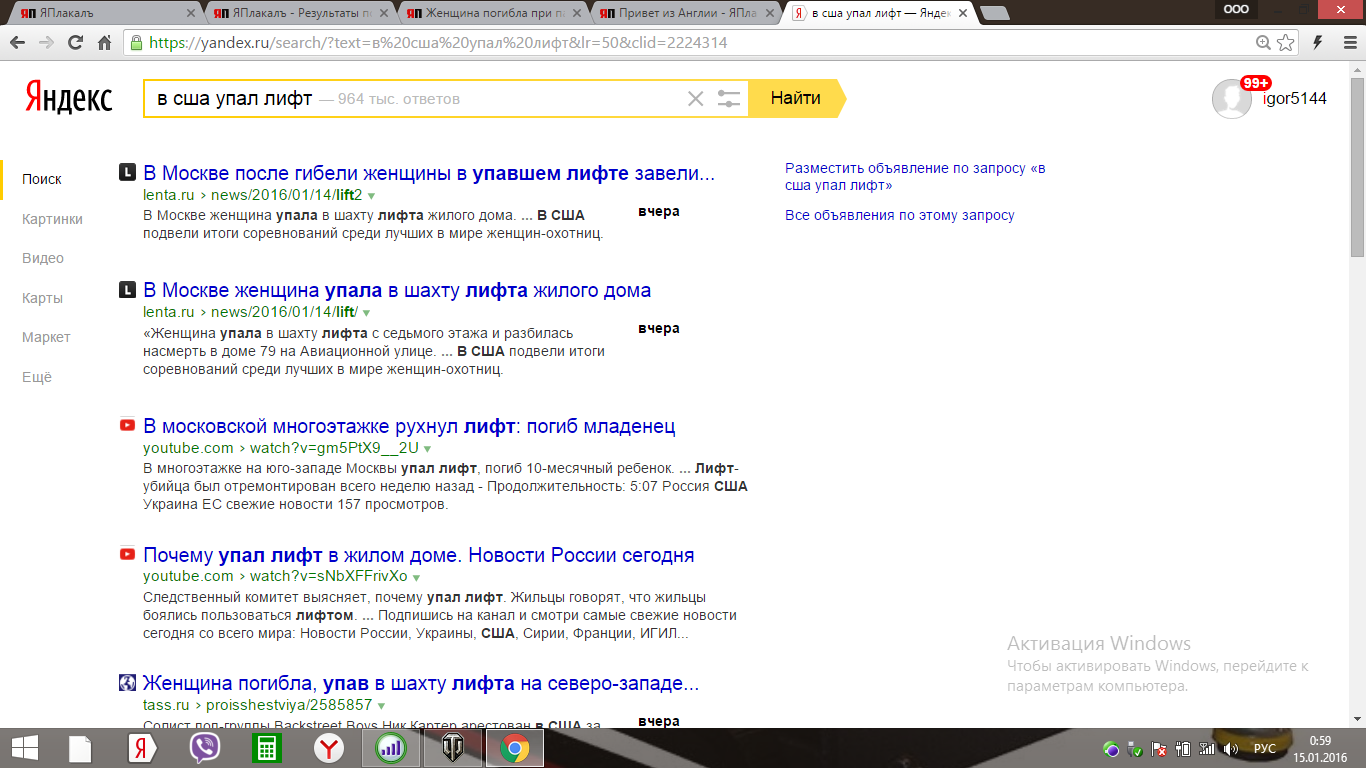This screenshot has width=1366, height=768.
Task: Open the 99+ notifications badge
Action: point(1255,83)
